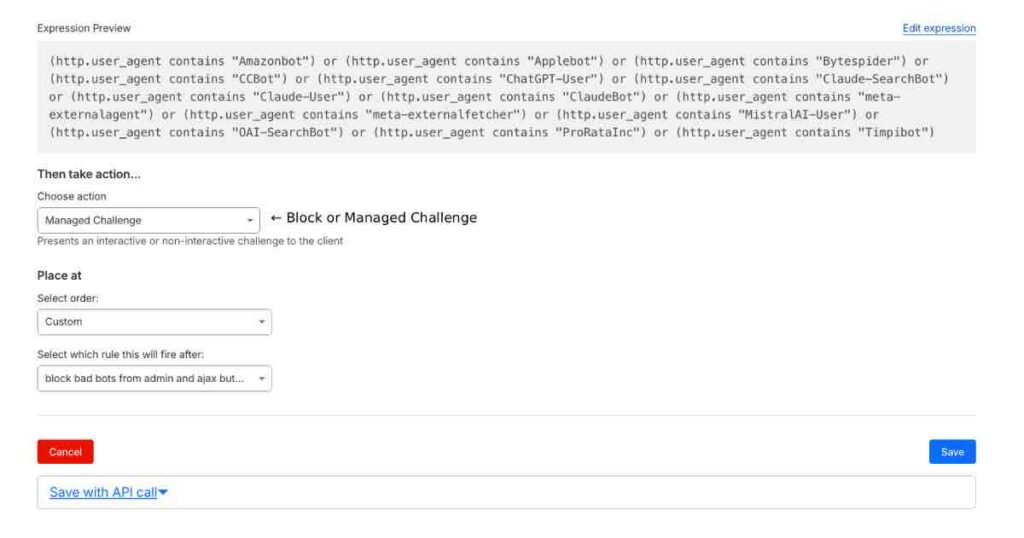Click the expression preview code box
This screenshot has width=1024, height=538.
506,97
